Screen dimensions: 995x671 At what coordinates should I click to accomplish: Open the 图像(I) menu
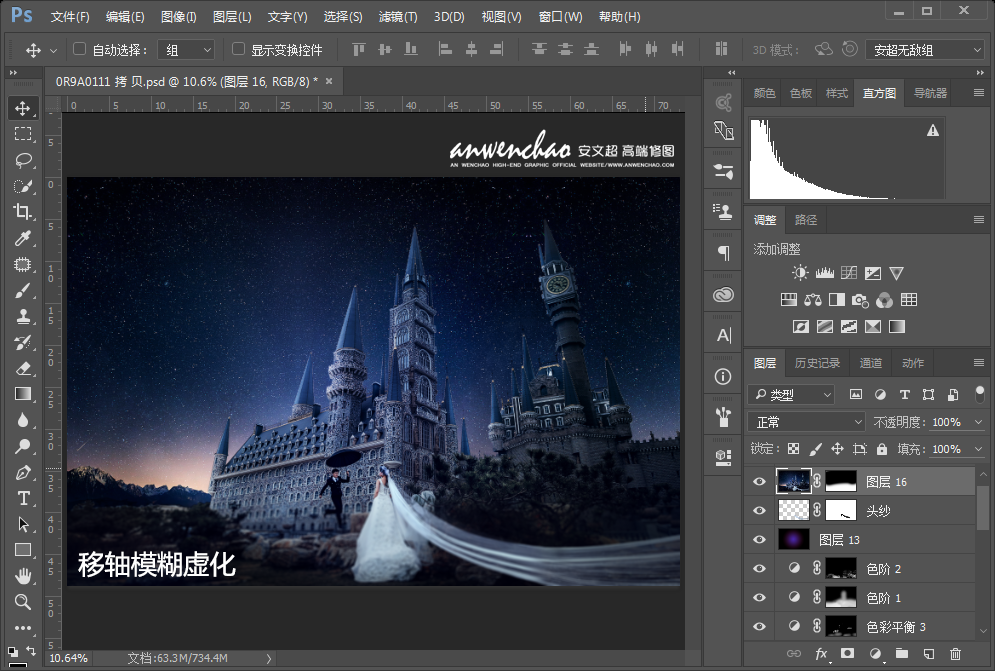tap(178, 17)
